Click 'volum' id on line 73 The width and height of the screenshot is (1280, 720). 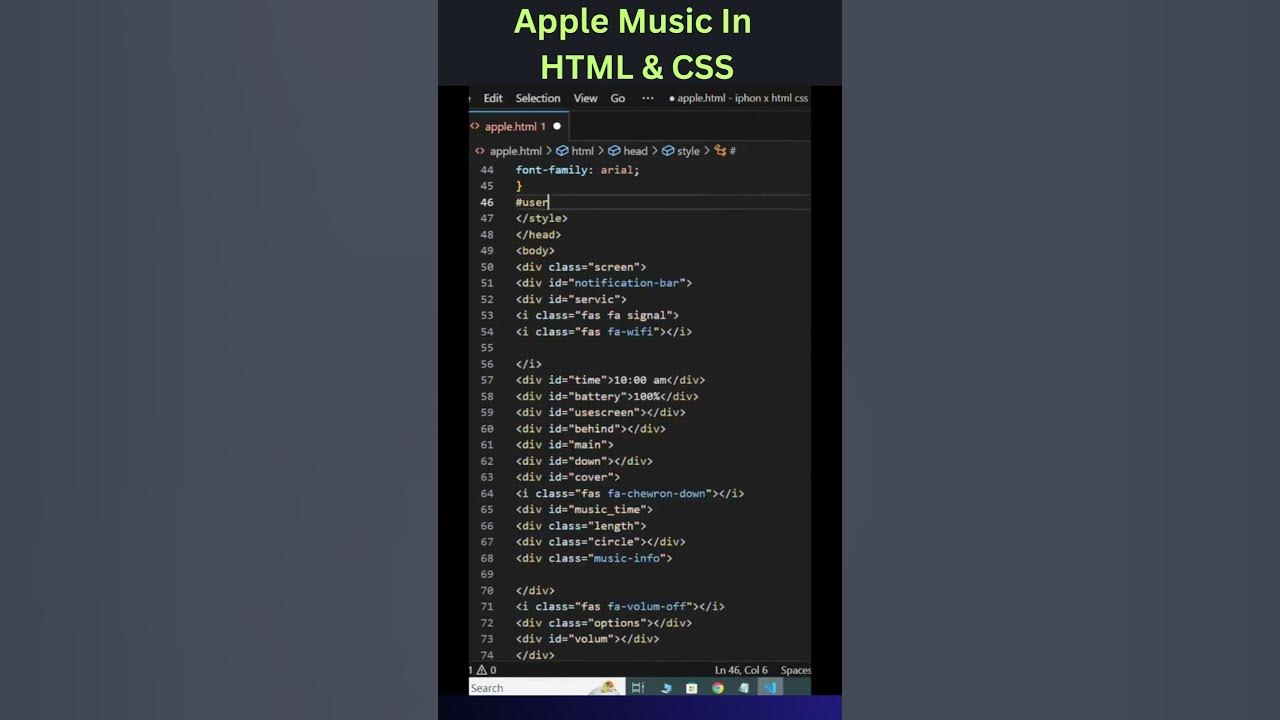click(x=591, y=639)
